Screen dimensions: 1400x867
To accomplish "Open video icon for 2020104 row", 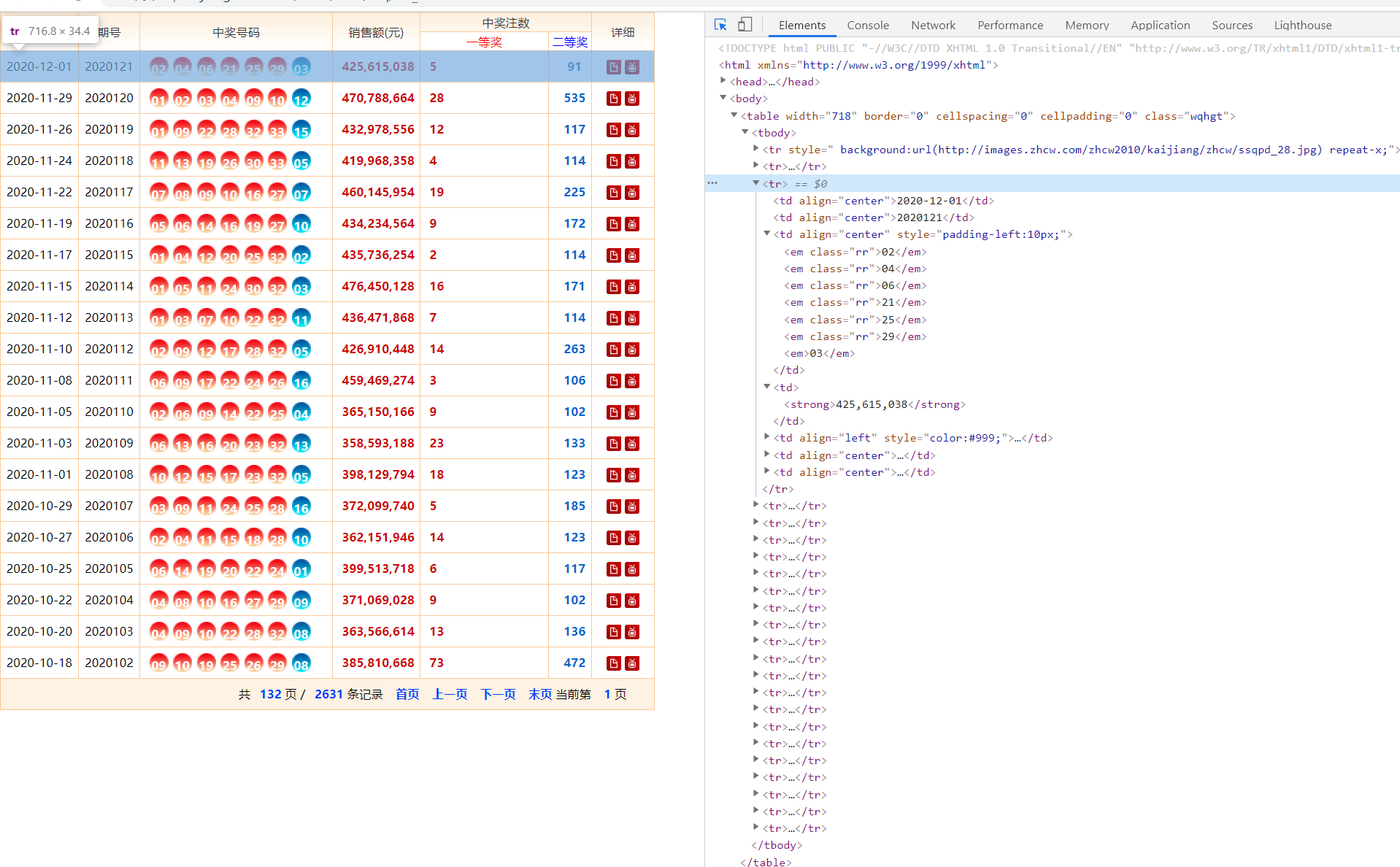I will click(x=632, y=601).
